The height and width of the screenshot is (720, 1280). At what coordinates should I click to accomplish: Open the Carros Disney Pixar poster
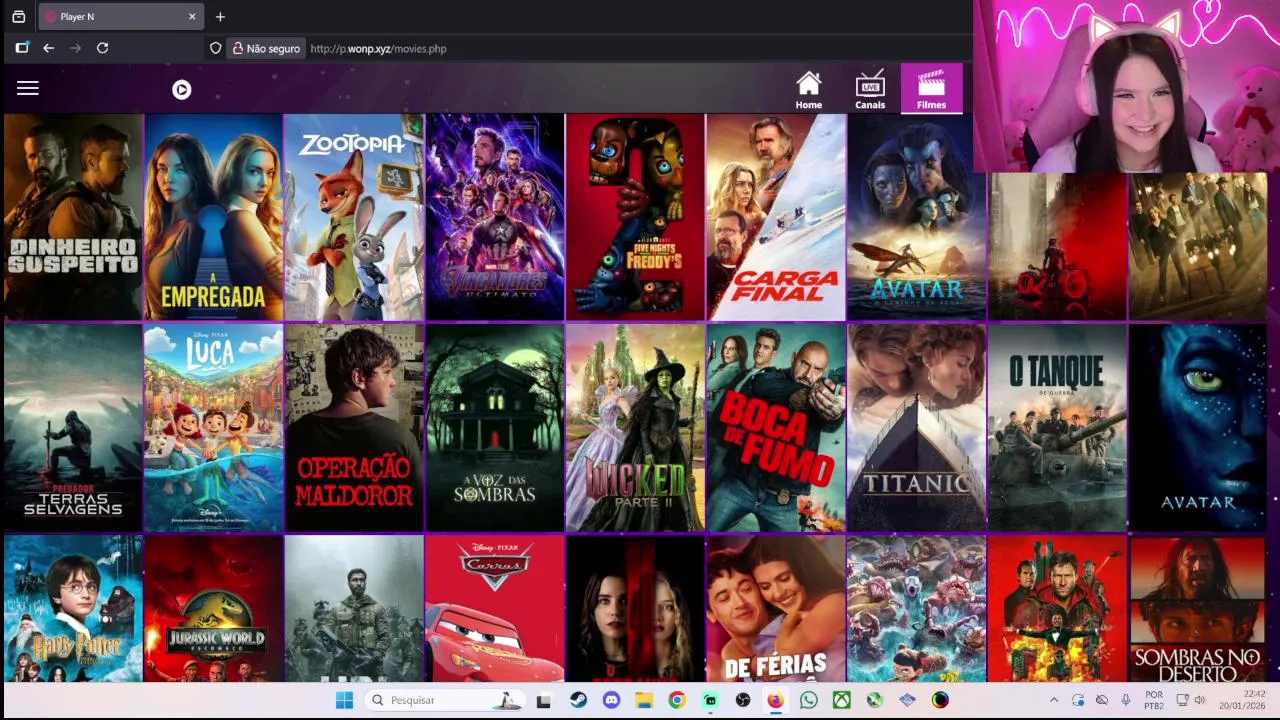coord(495,608)
